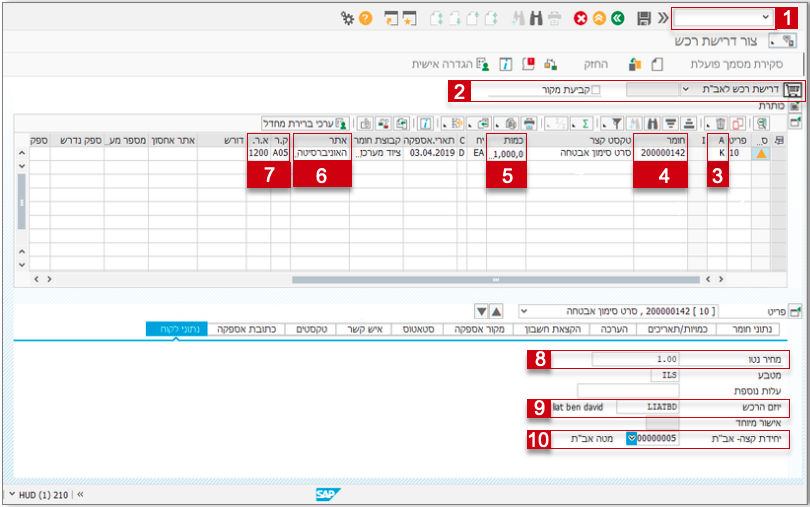Switch to the הערכה tab

point(614,329)
